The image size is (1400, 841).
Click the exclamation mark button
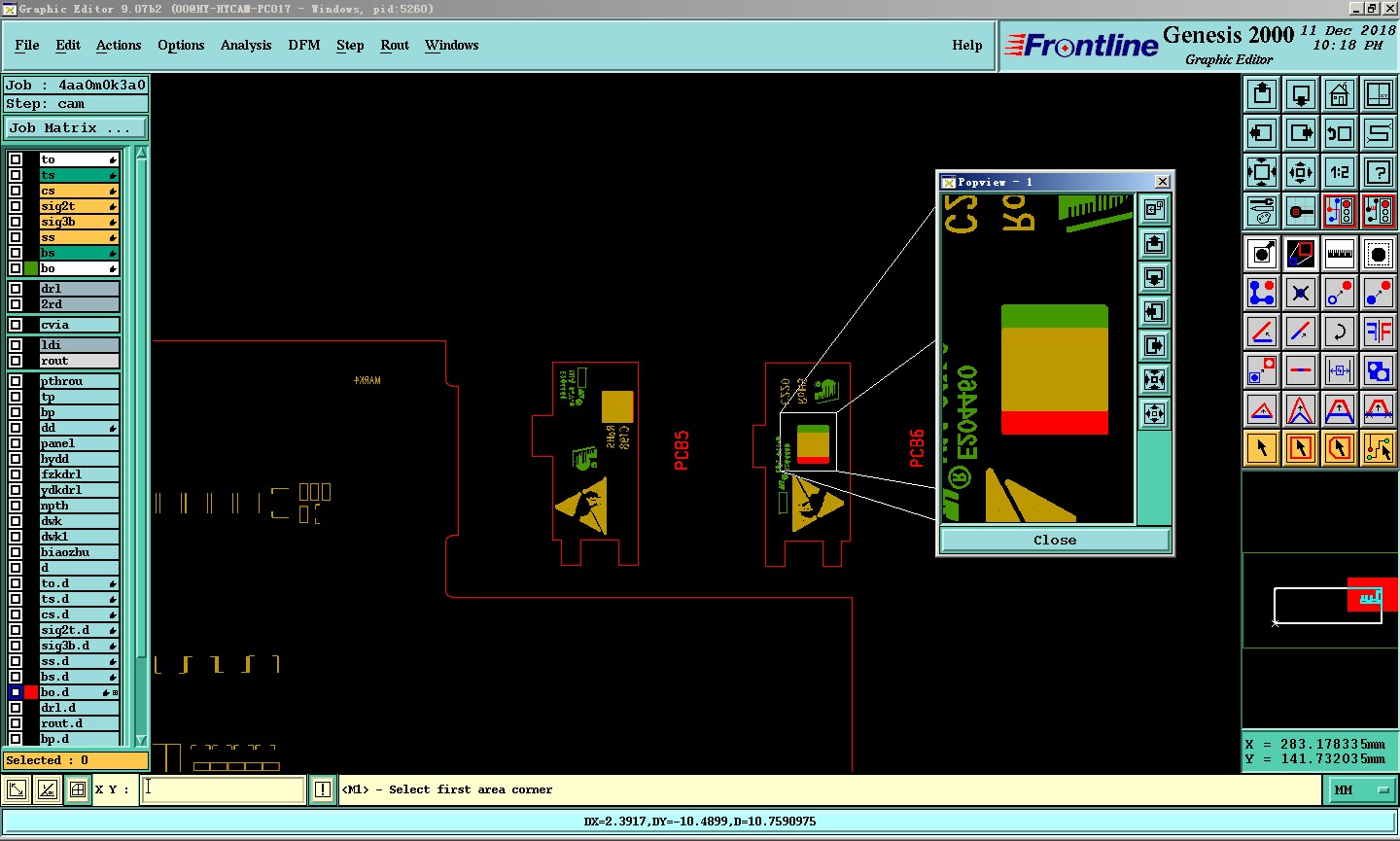point(323,789)
